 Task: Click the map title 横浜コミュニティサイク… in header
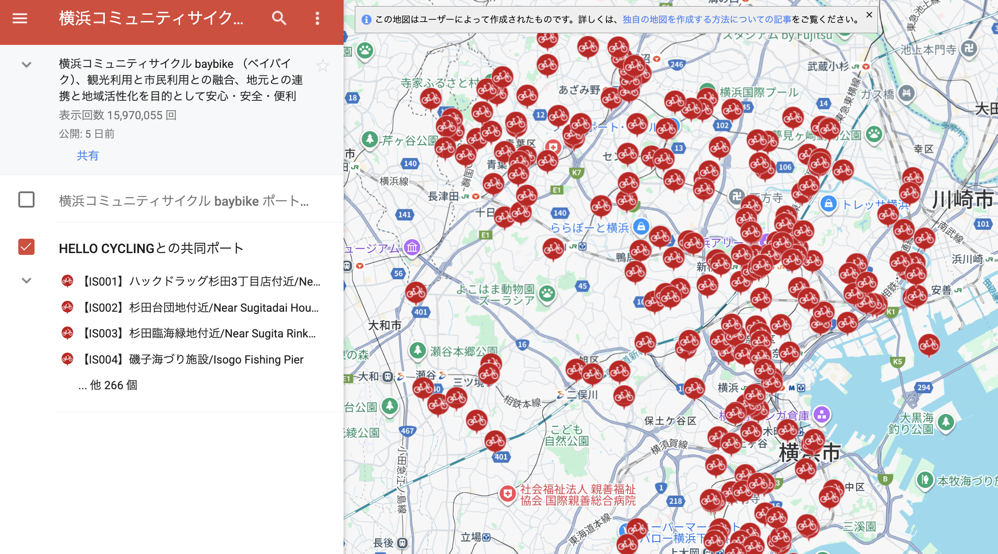(x=151, y=18)
